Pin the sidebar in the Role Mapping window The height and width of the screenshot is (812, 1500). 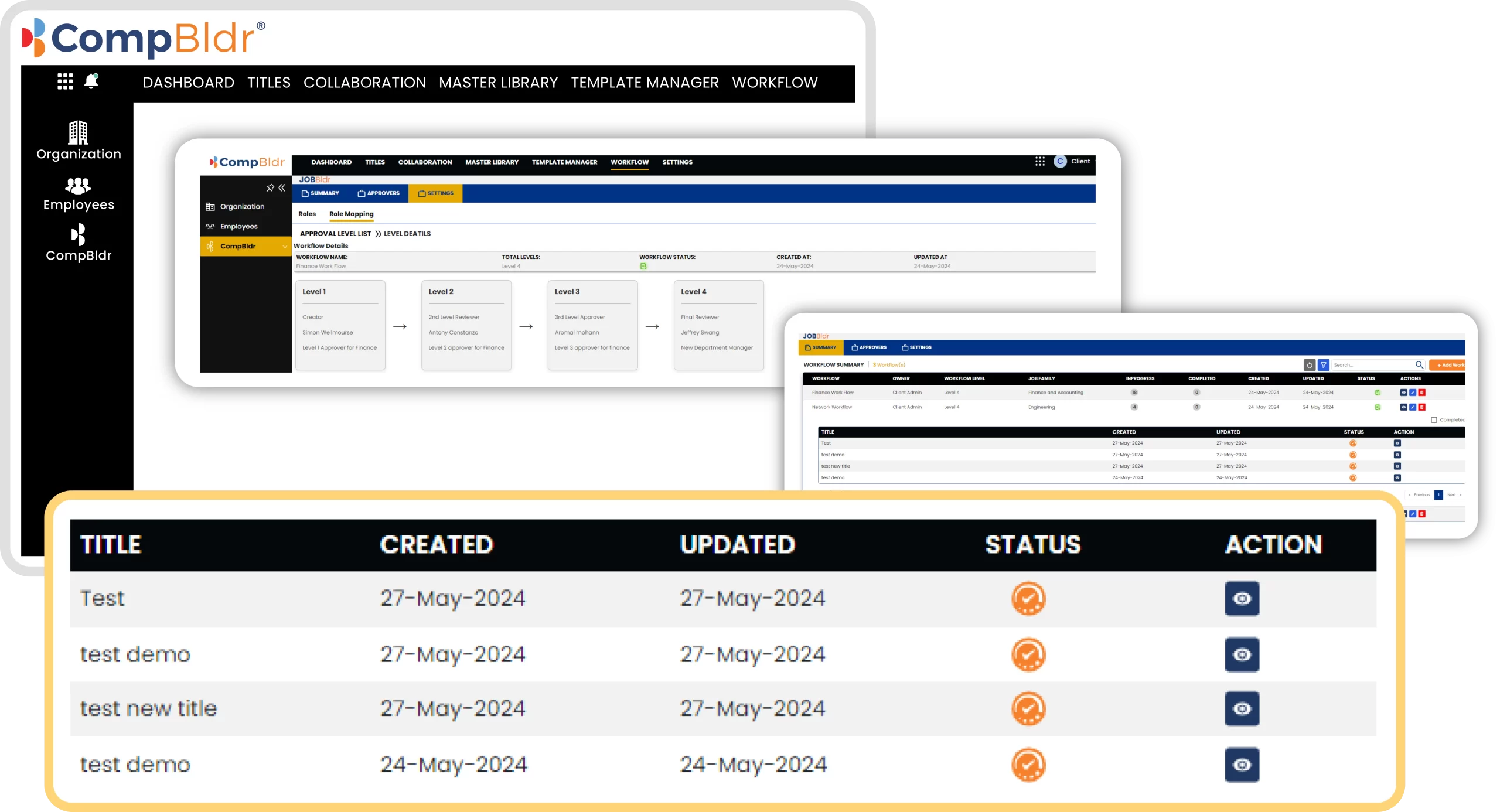pos(270,188)
